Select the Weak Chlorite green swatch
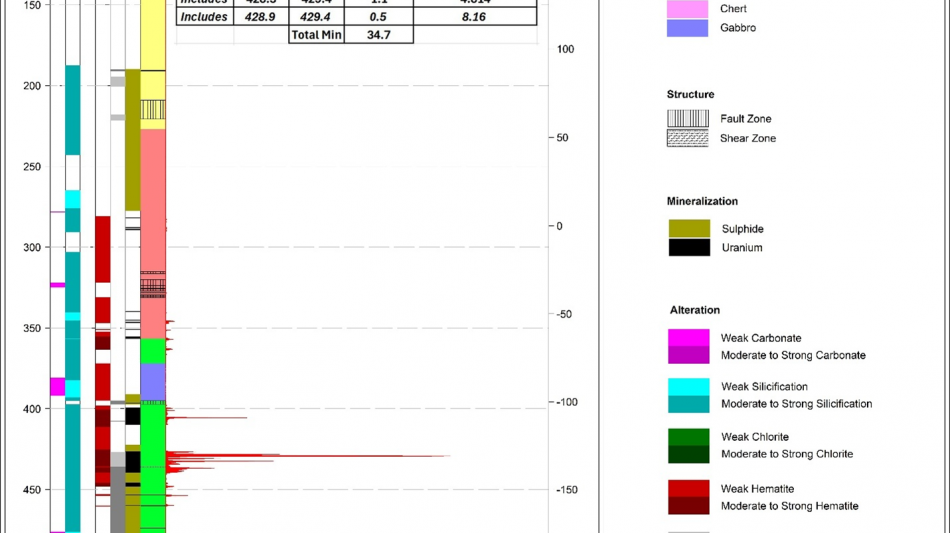This screenshot has height=533, width=950. click(x=689, y=437)
